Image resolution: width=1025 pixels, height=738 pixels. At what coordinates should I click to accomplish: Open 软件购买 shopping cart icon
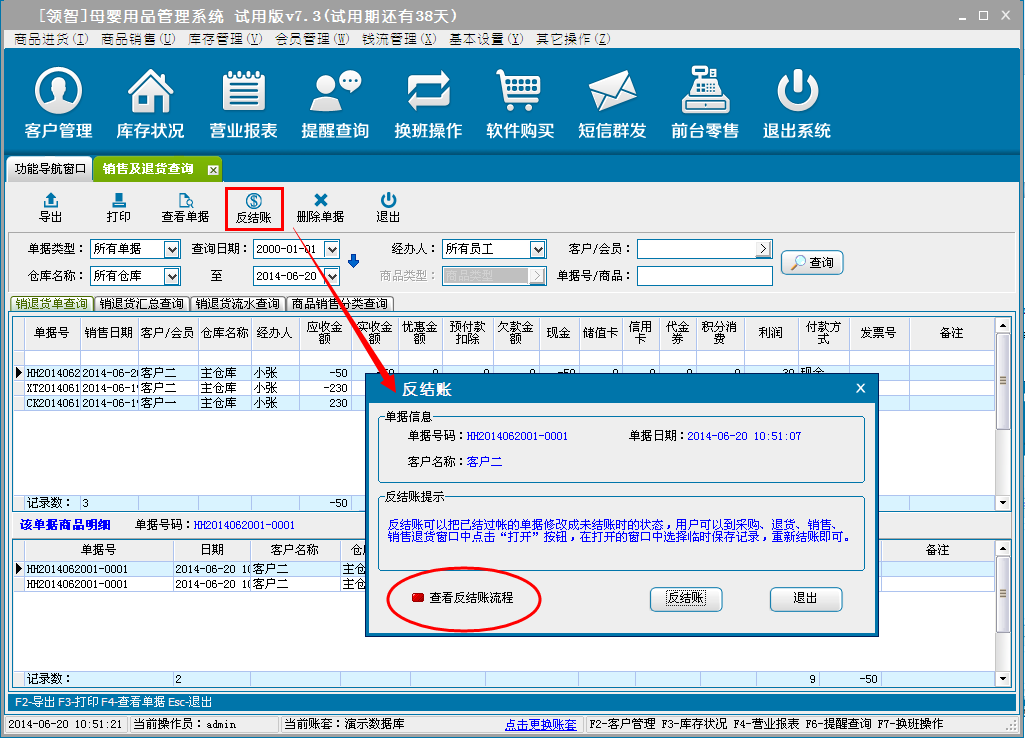[520, 103]
